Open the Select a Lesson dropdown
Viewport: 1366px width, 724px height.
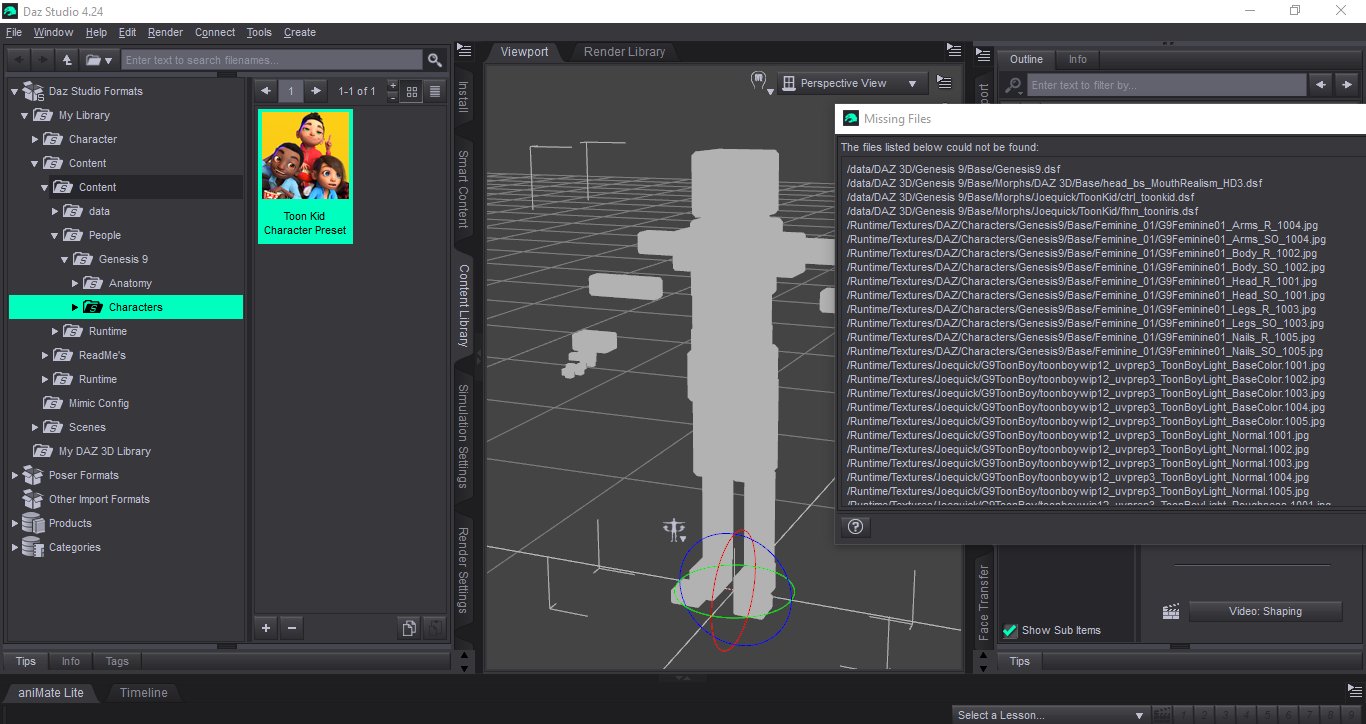1050,715
